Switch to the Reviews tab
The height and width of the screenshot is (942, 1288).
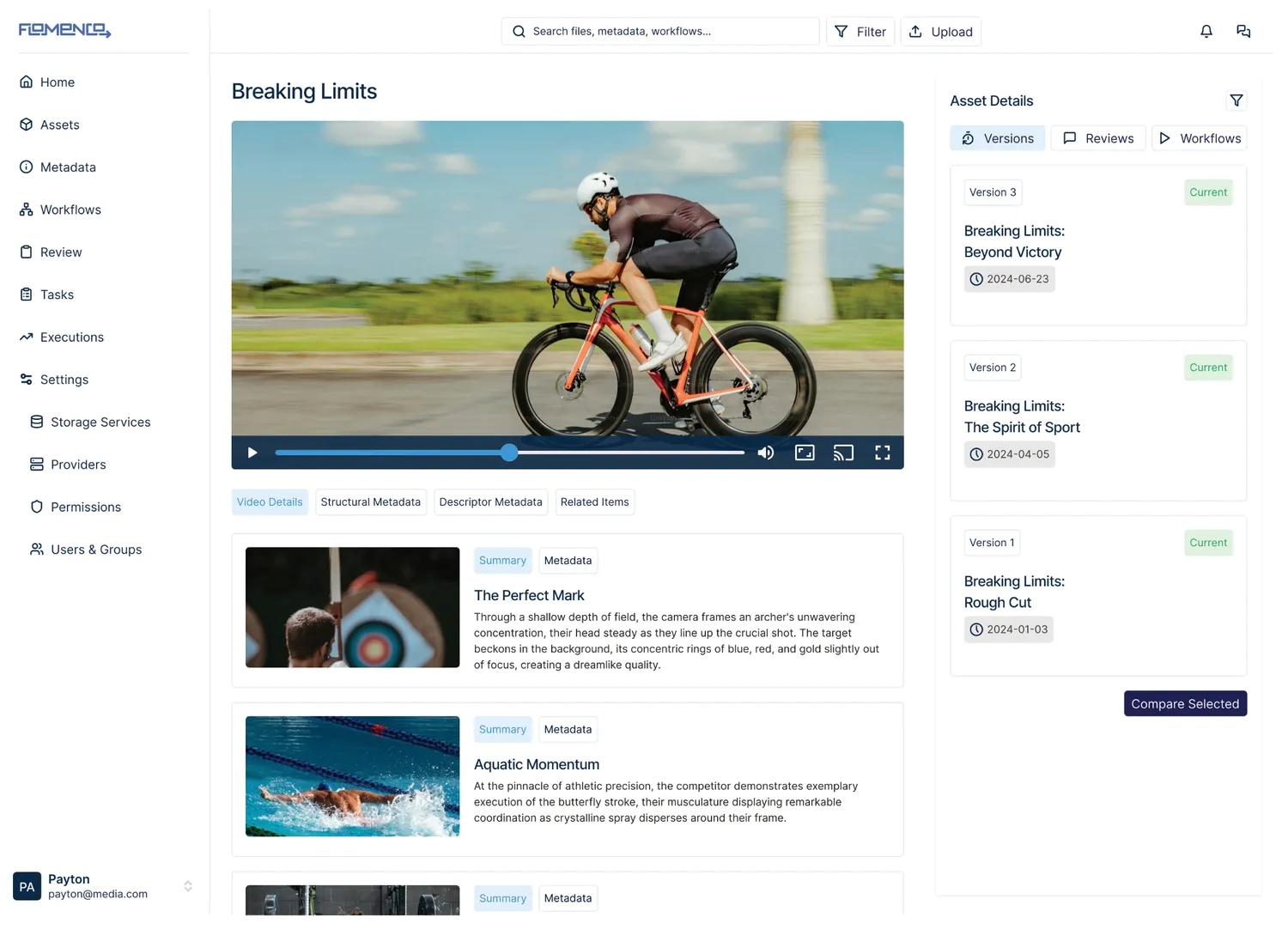(x=1098, y=138)
